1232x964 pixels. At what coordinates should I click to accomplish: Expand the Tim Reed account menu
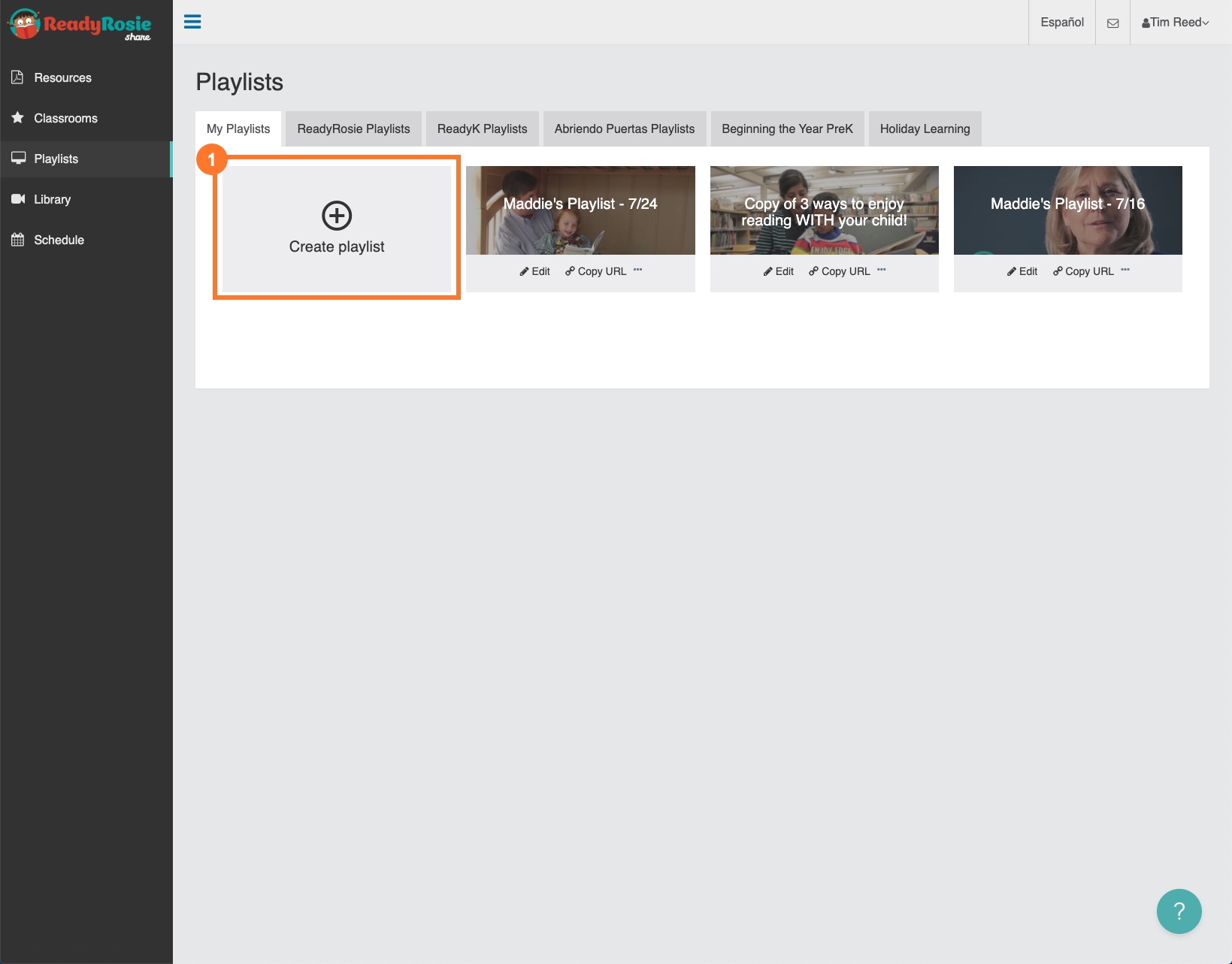[x=1176, y=22]
